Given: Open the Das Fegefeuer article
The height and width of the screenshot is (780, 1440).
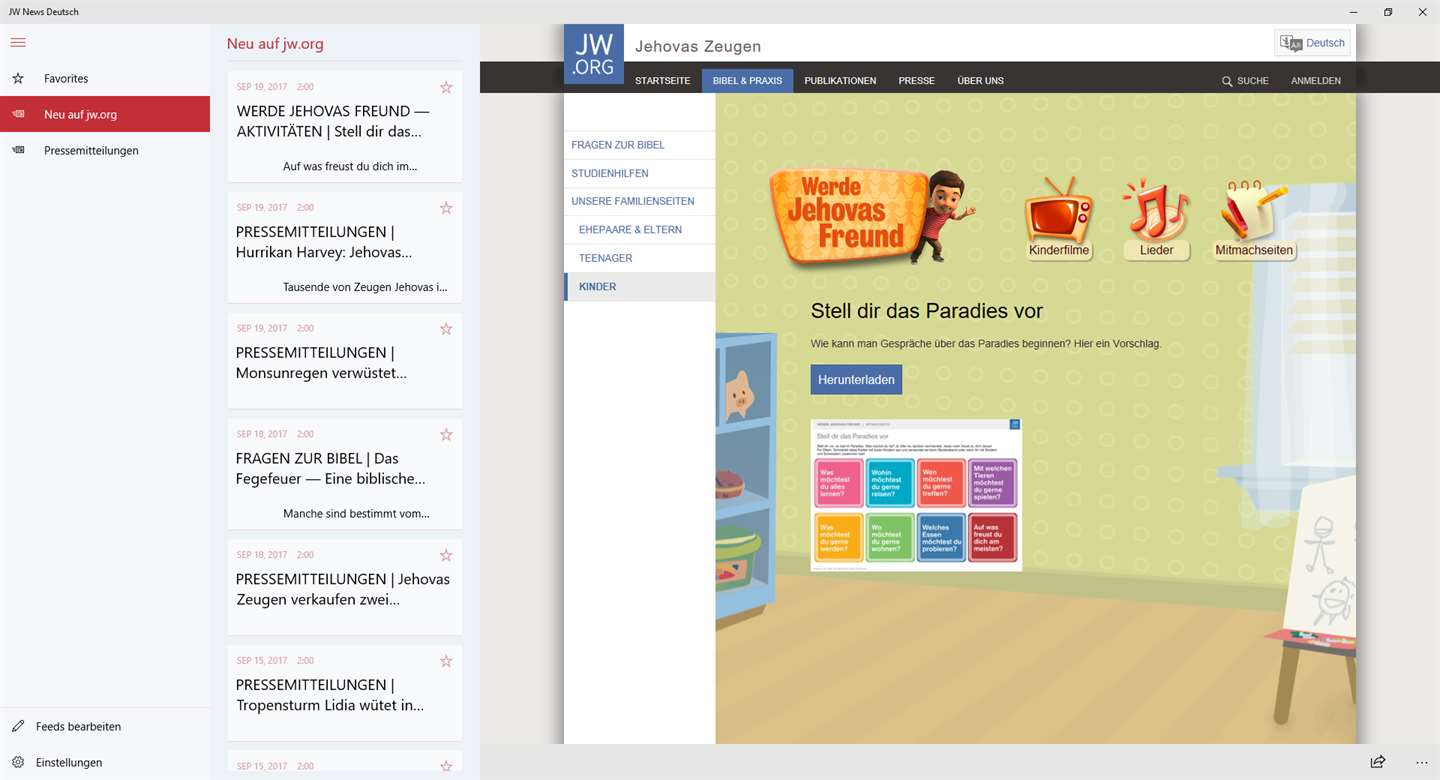Looking at the screenshot, I should pyautogui.click(x=344, y=474).
